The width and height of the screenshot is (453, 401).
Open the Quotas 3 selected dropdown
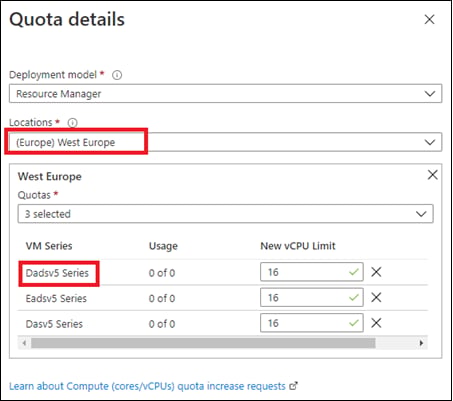click(226, 214)
